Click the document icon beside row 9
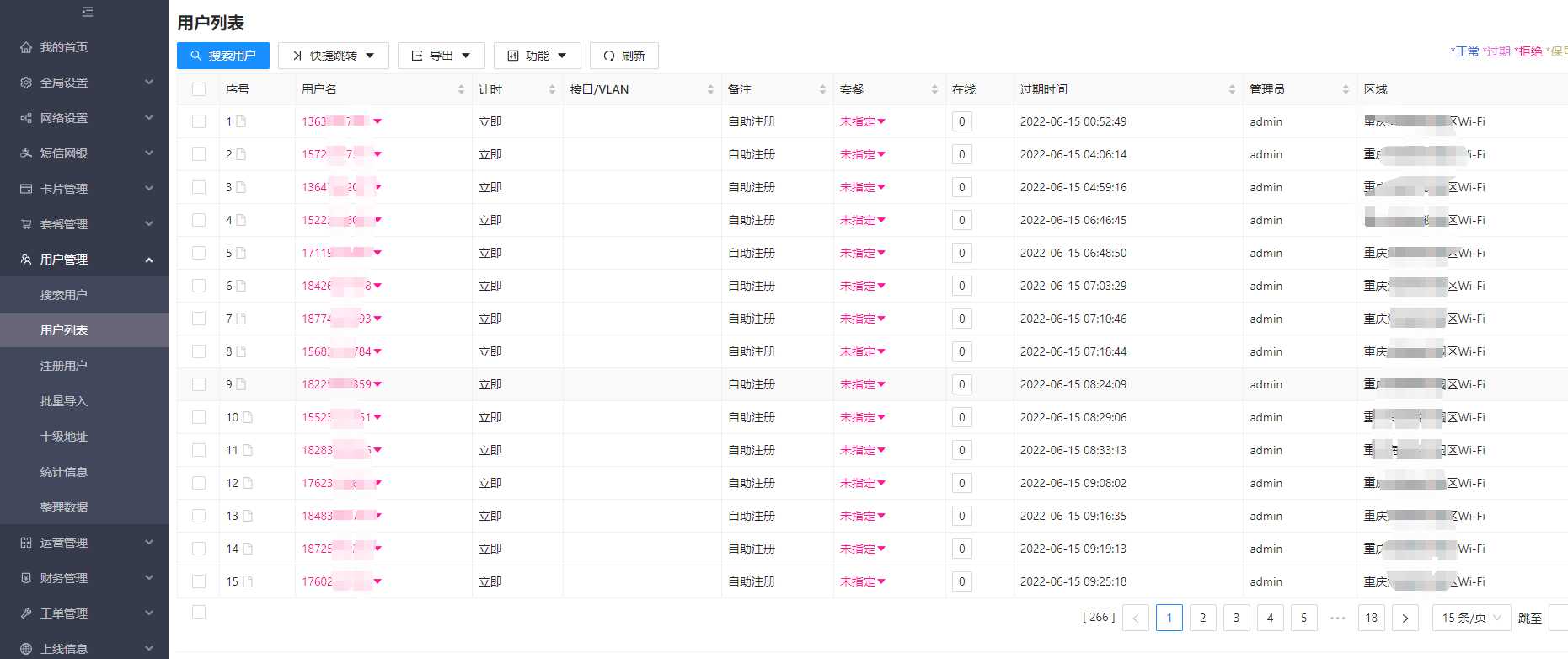The width and height of the screenshot is (1568, 659). tap(241, 384)
